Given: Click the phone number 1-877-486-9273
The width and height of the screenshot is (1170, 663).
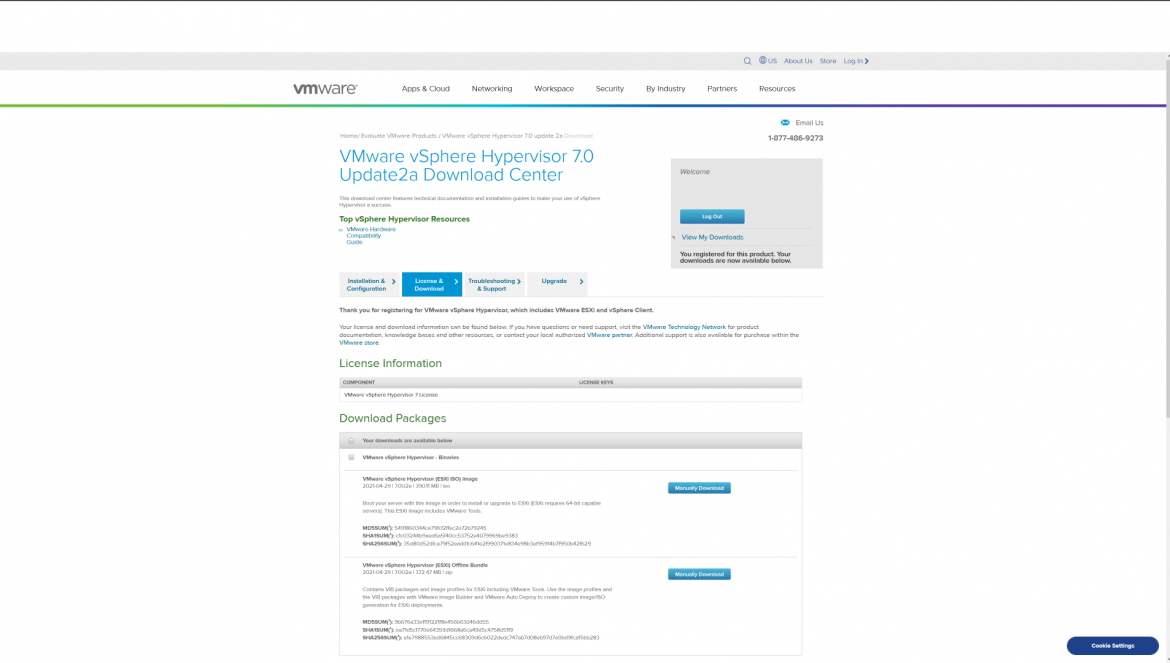Looking at the screenshot, I should 795,138.
